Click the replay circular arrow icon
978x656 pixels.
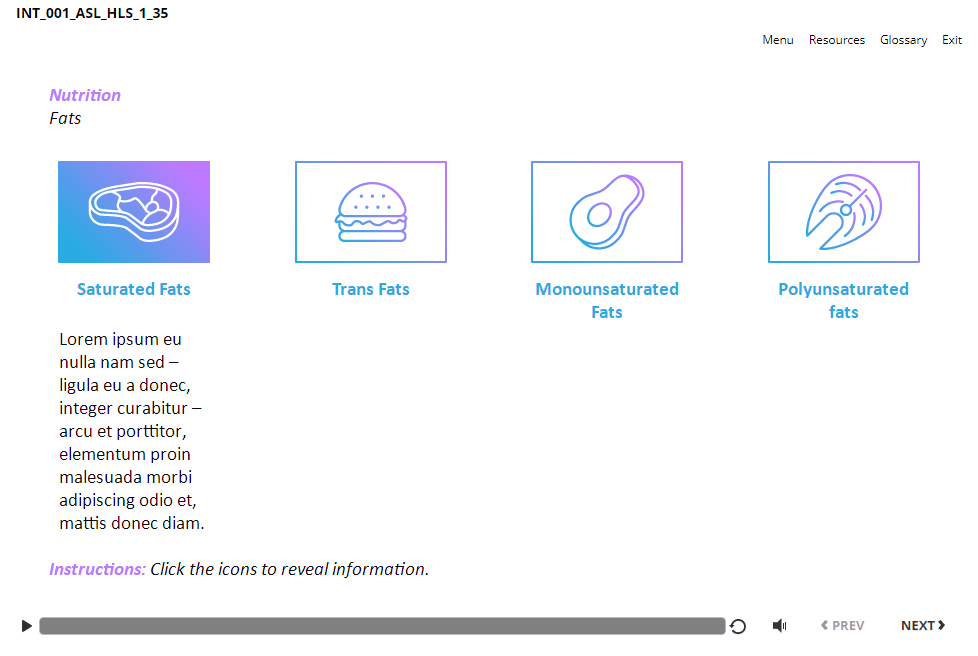pyautogui.click(x=738, y=626)
